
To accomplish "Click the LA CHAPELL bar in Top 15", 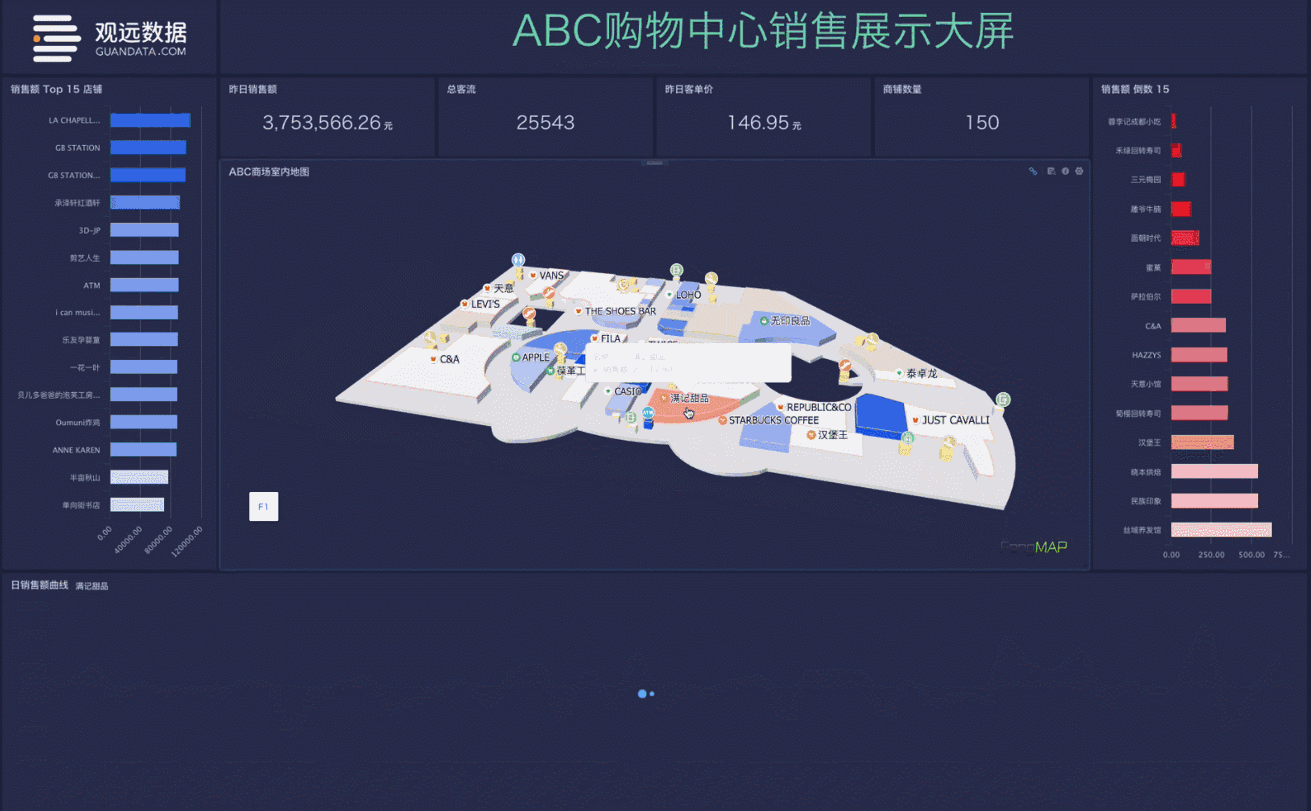I will [x=150, y=120].
